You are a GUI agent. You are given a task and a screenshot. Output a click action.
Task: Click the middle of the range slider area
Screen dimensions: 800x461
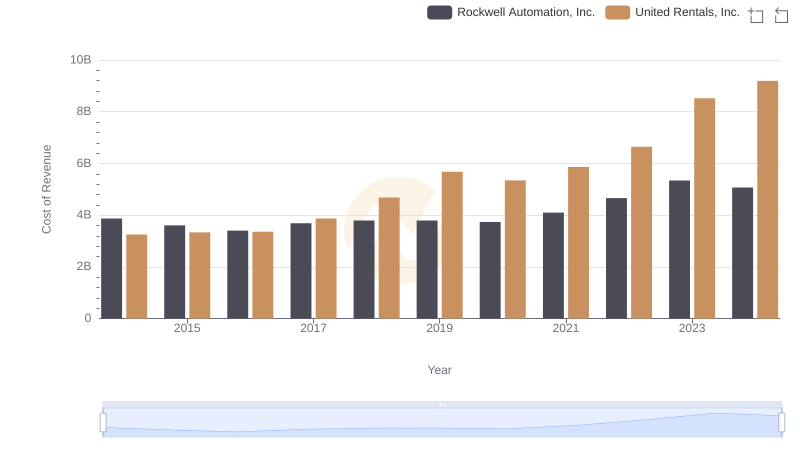[442, 424]
